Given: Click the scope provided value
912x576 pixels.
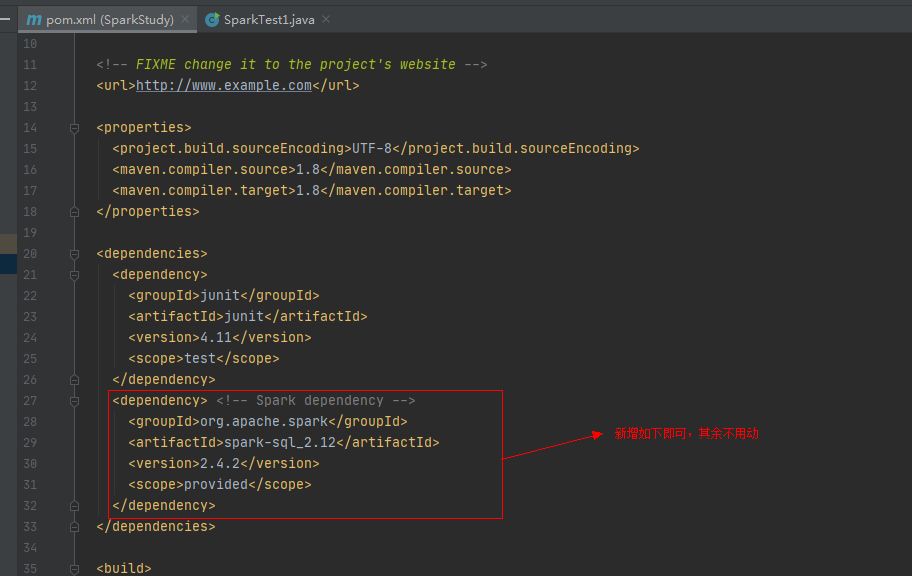Looking at the screenshot, I should click(216, 484).
